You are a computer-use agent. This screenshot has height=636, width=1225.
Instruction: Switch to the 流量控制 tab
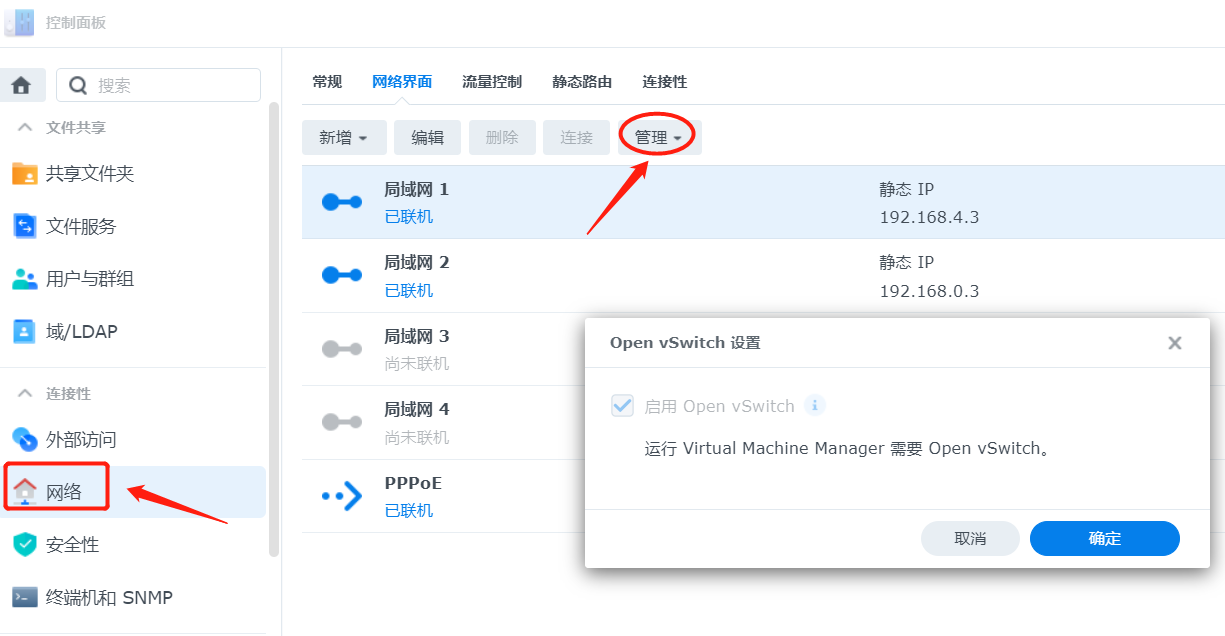click(491, 82)
